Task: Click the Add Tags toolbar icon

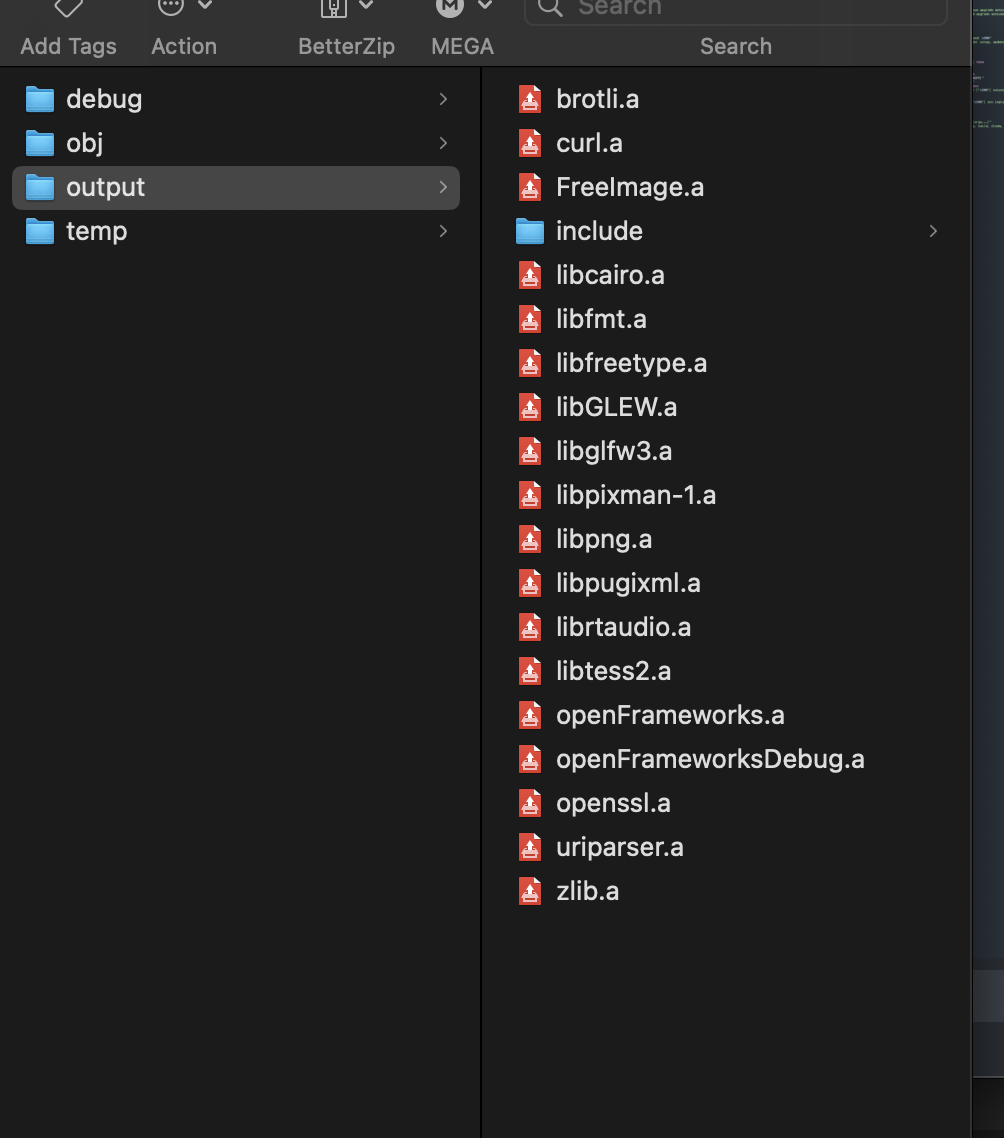Action: click(68, 8)
